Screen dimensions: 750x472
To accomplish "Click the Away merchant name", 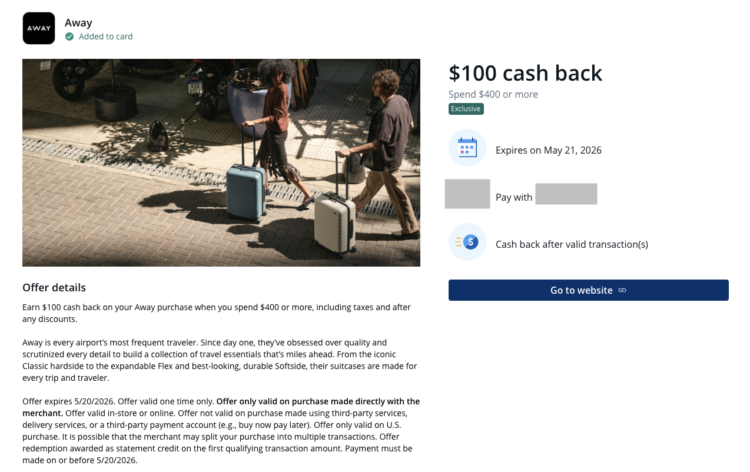I will 78,22.
